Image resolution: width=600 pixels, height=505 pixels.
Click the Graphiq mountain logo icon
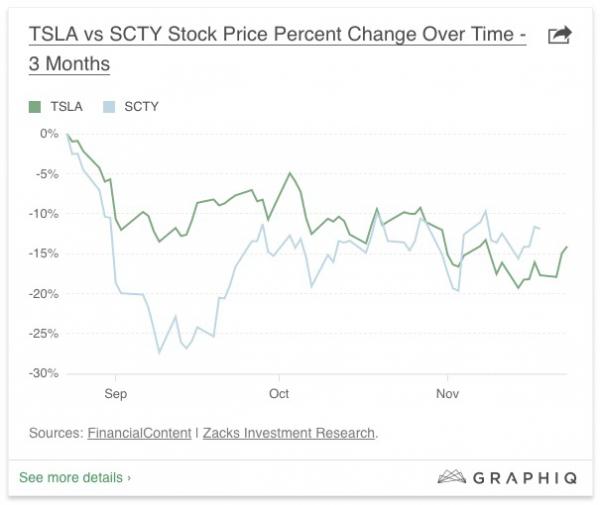(x=452, y=477)
